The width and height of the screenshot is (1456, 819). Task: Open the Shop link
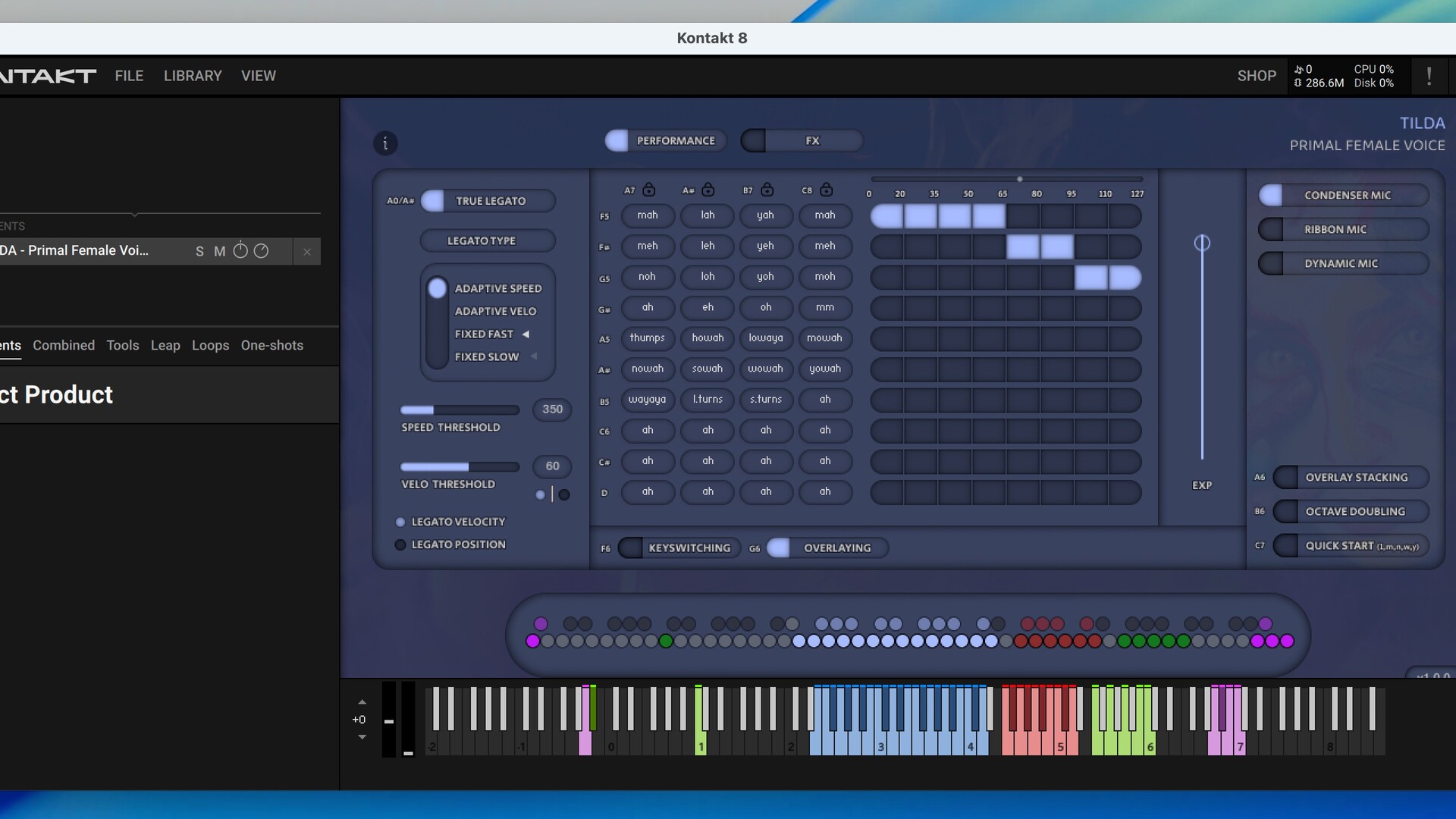(1257, 76)
